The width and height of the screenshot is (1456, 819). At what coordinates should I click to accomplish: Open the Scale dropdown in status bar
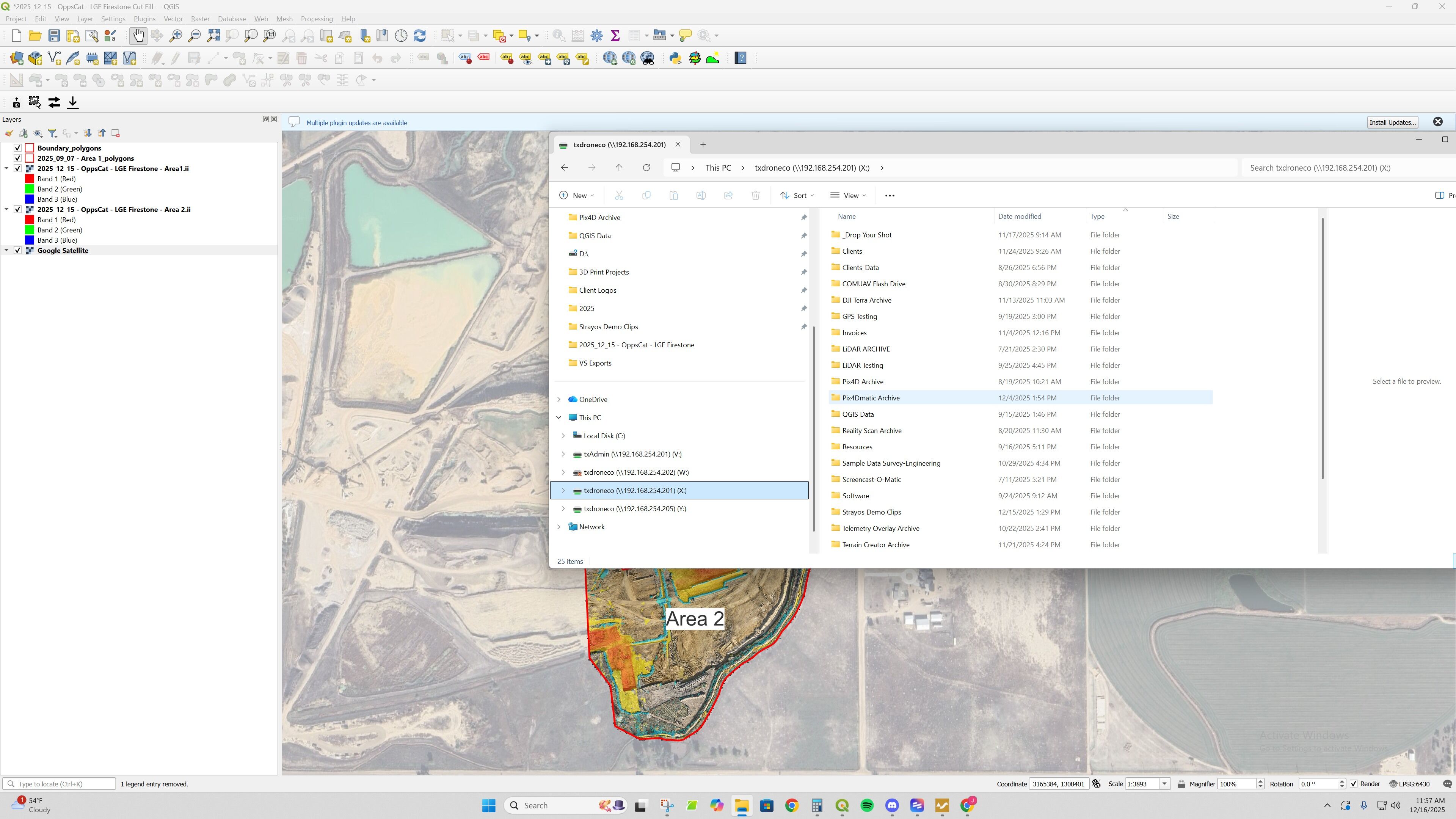point(1164,784)
